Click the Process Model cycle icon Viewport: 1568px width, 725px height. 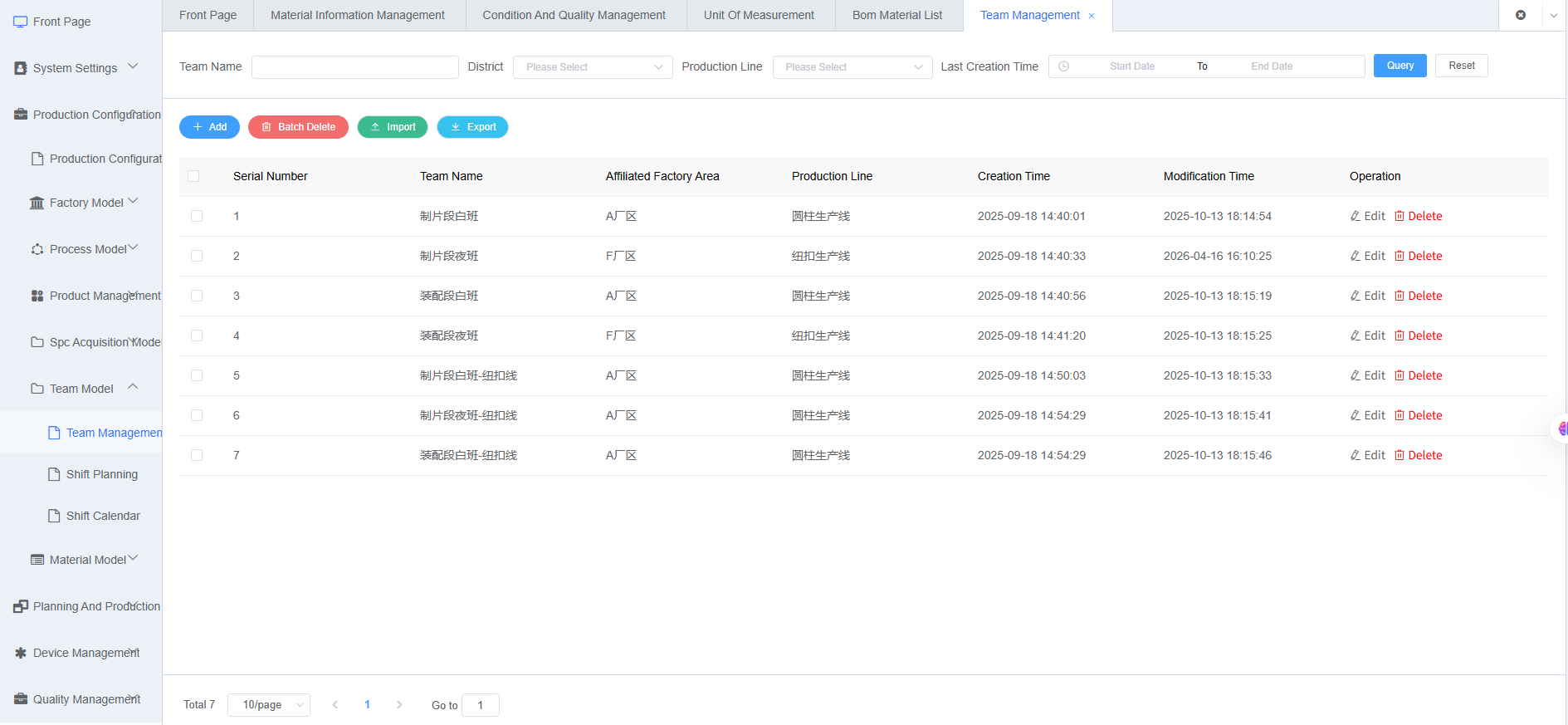[37, 249]
